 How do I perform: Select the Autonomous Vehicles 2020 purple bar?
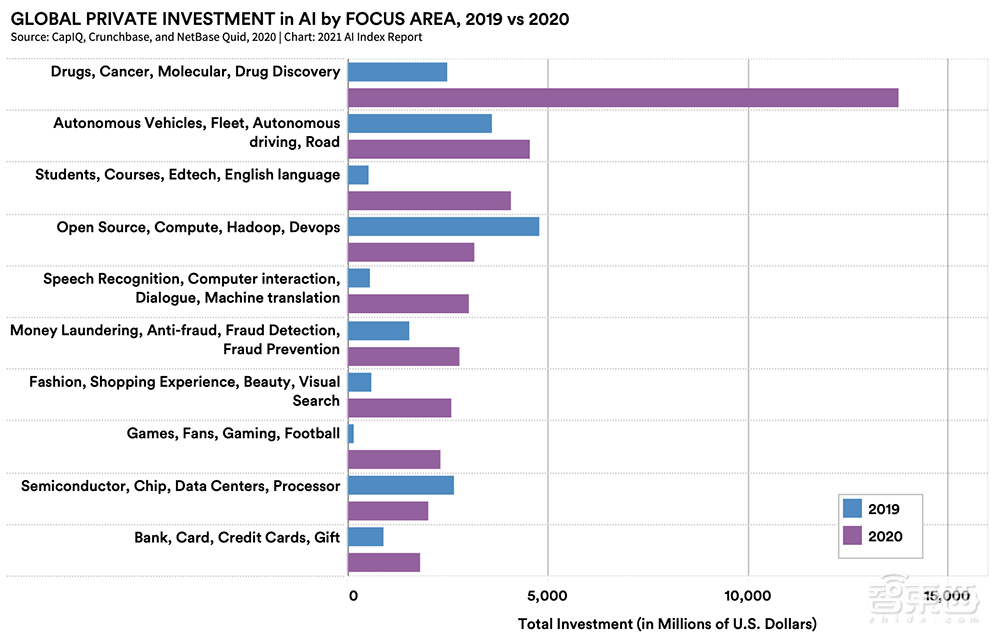438,149
